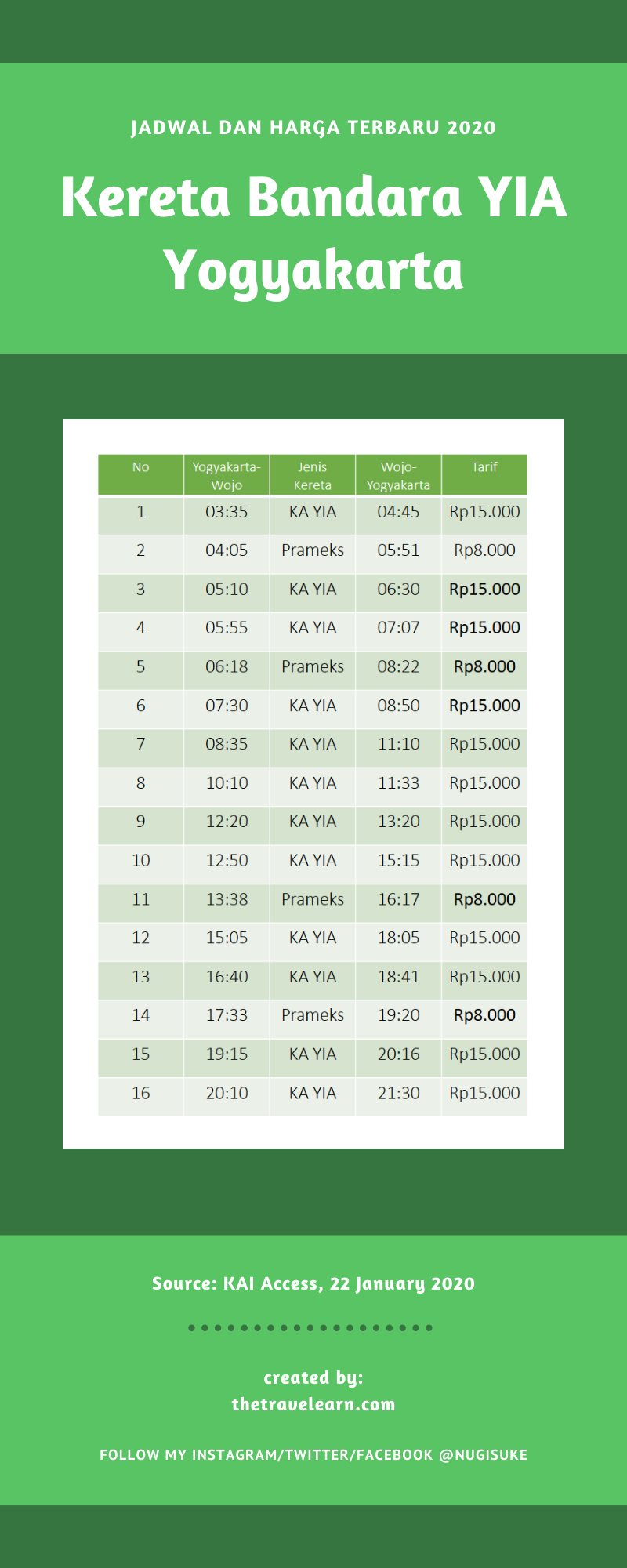Viewport: 627px width, 1568px height.
Task: Click the dotted divider line below source
Action: [x=310, y=1328]
